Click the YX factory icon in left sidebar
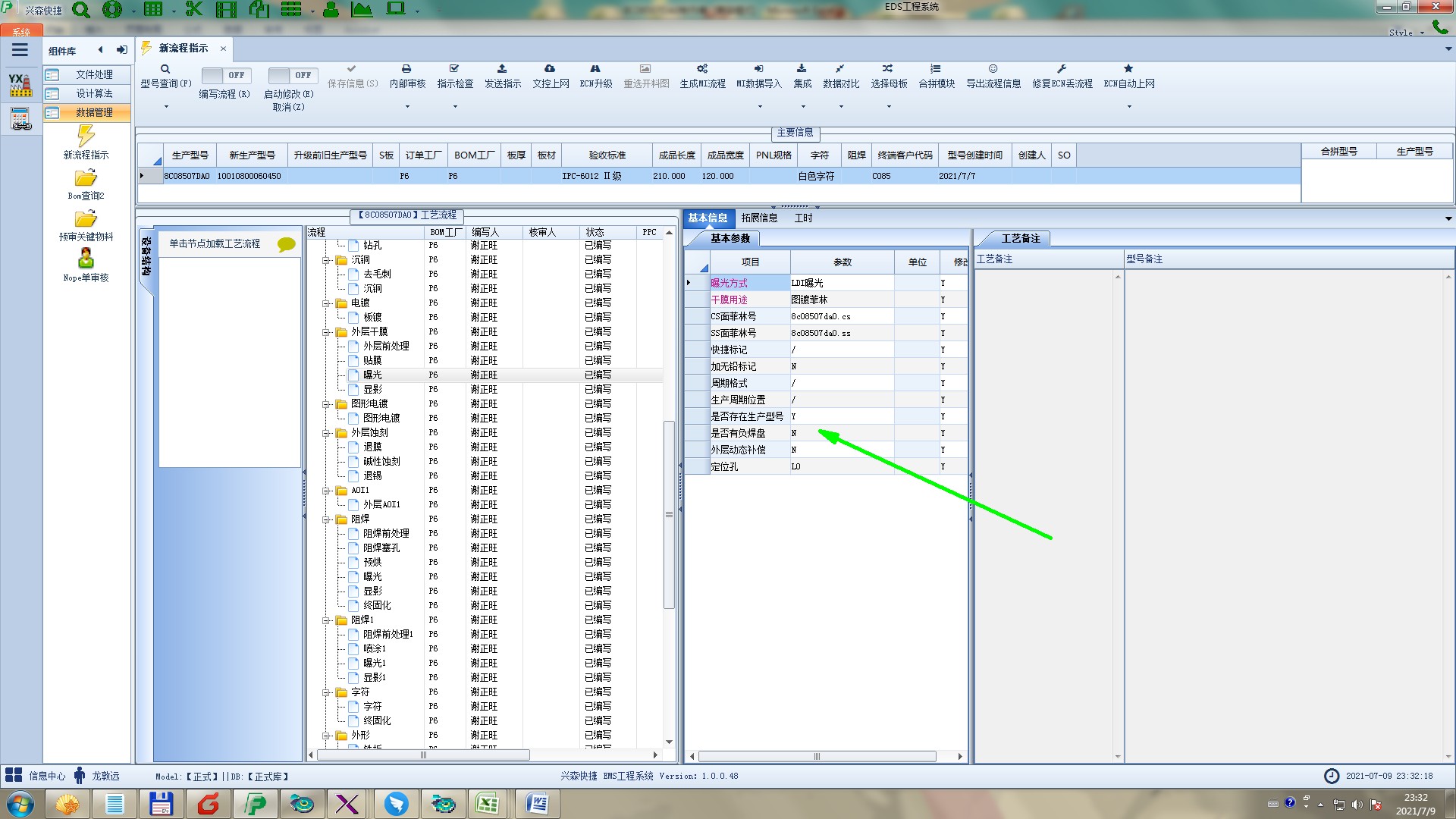This screenshot has height=819, width=1456. tap(20, 85)
